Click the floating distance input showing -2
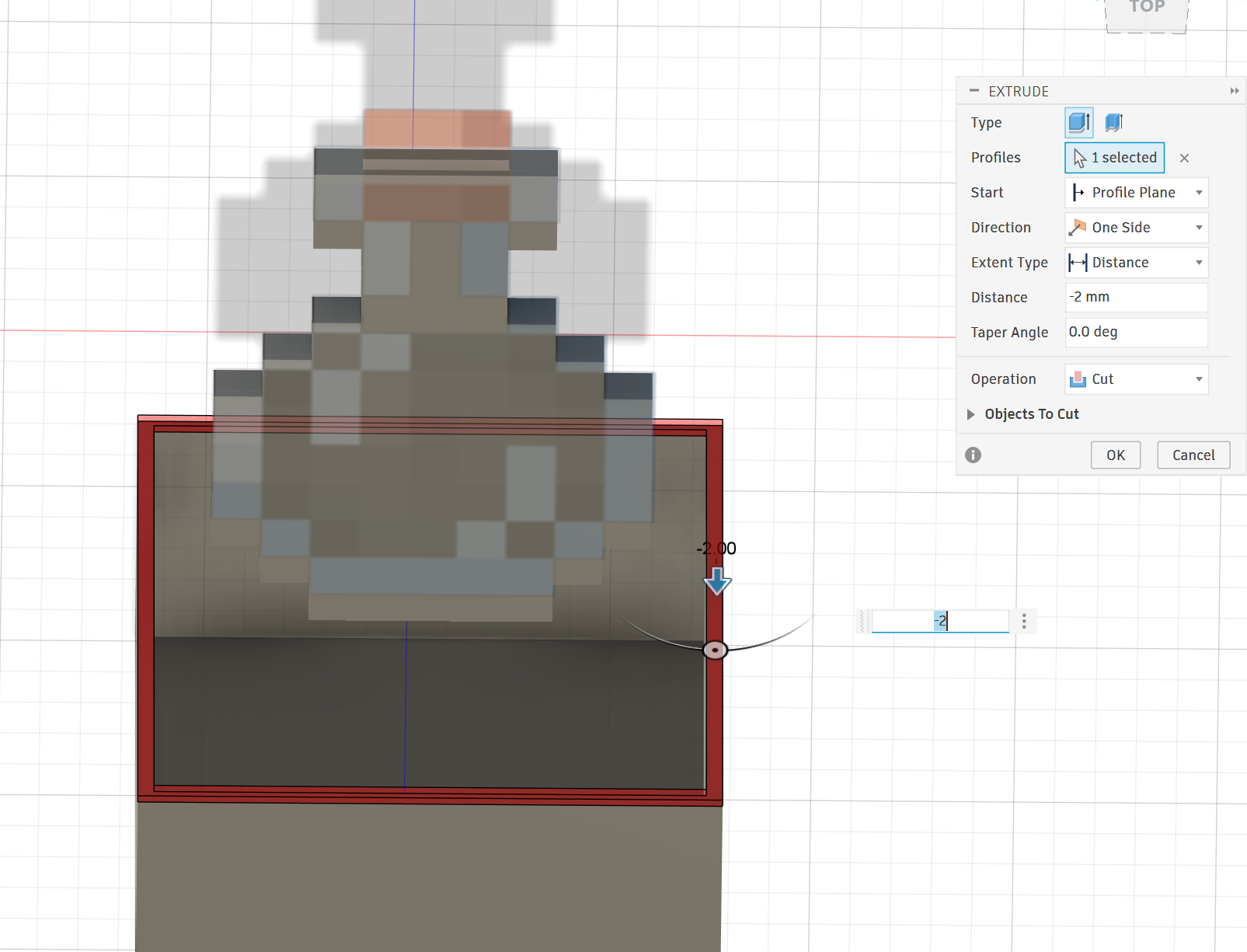Viewport: 1247px width, 952px height. [940, 621]
